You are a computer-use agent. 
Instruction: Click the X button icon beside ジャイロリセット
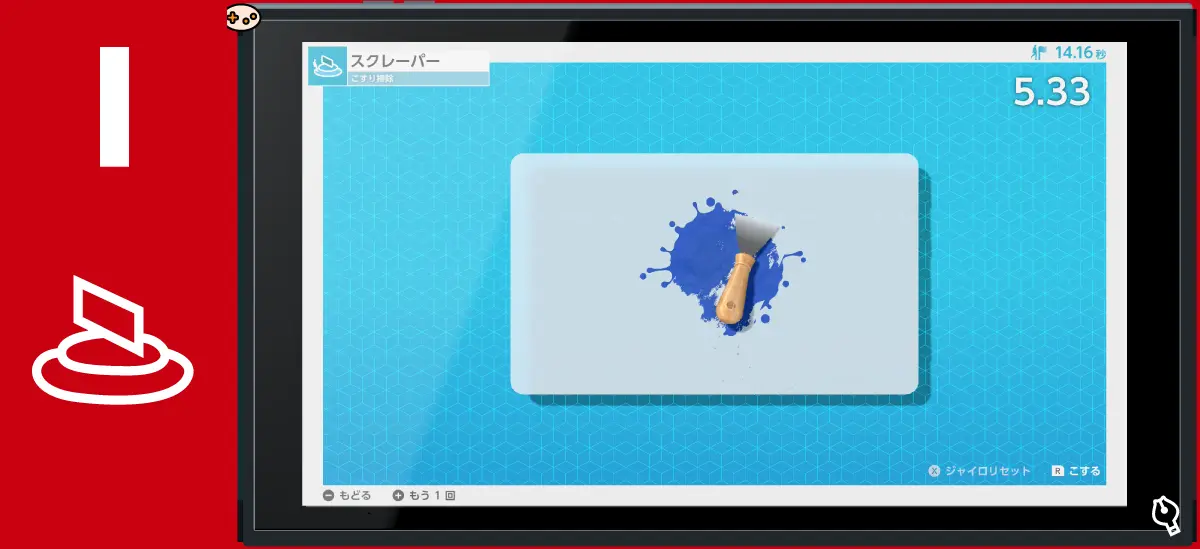click(934, 471)
